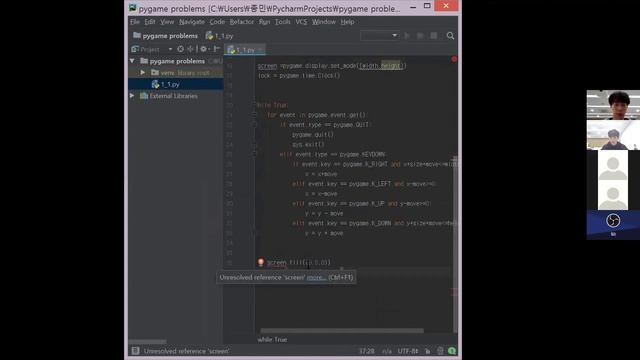Click the scroll-from-source target icon in Project panel
640x360 pixels.
[180, 49]
